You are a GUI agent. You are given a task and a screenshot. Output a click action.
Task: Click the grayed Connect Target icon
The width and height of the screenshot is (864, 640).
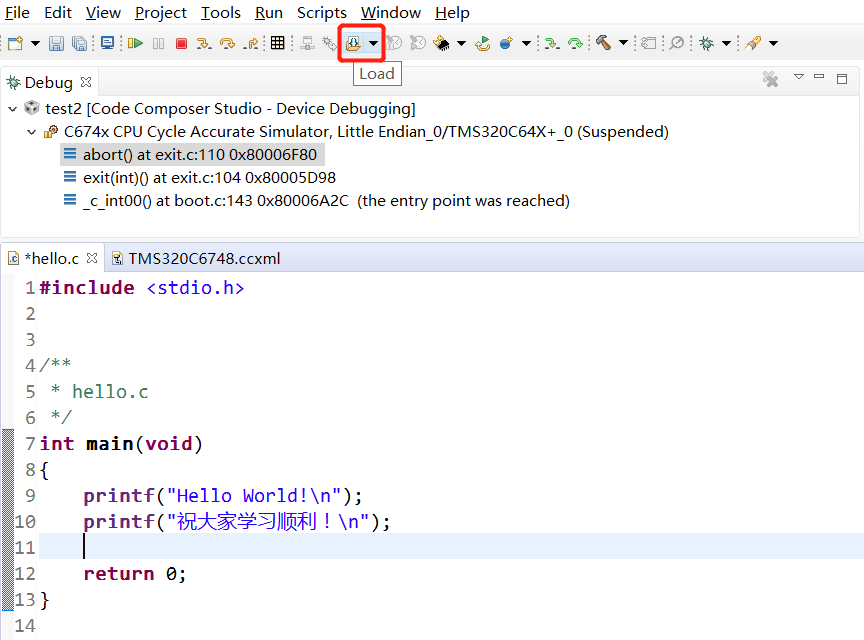pyautogui.click(x=307, y=43)
